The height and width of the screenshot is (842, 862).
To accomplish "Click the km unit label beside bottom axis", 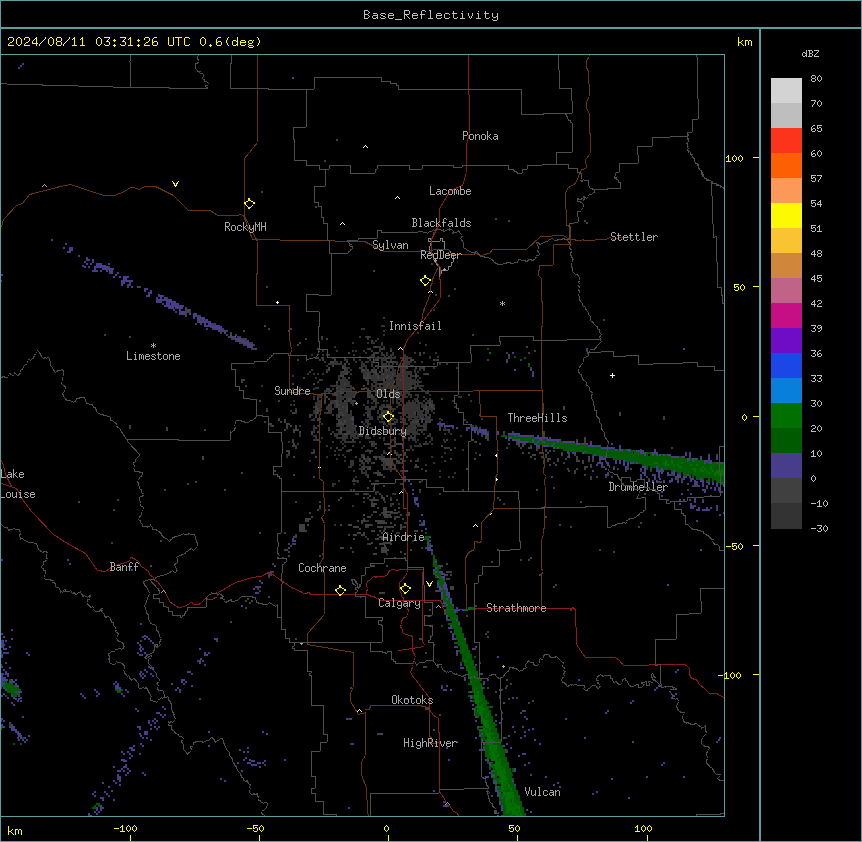I will pos(14,830).
